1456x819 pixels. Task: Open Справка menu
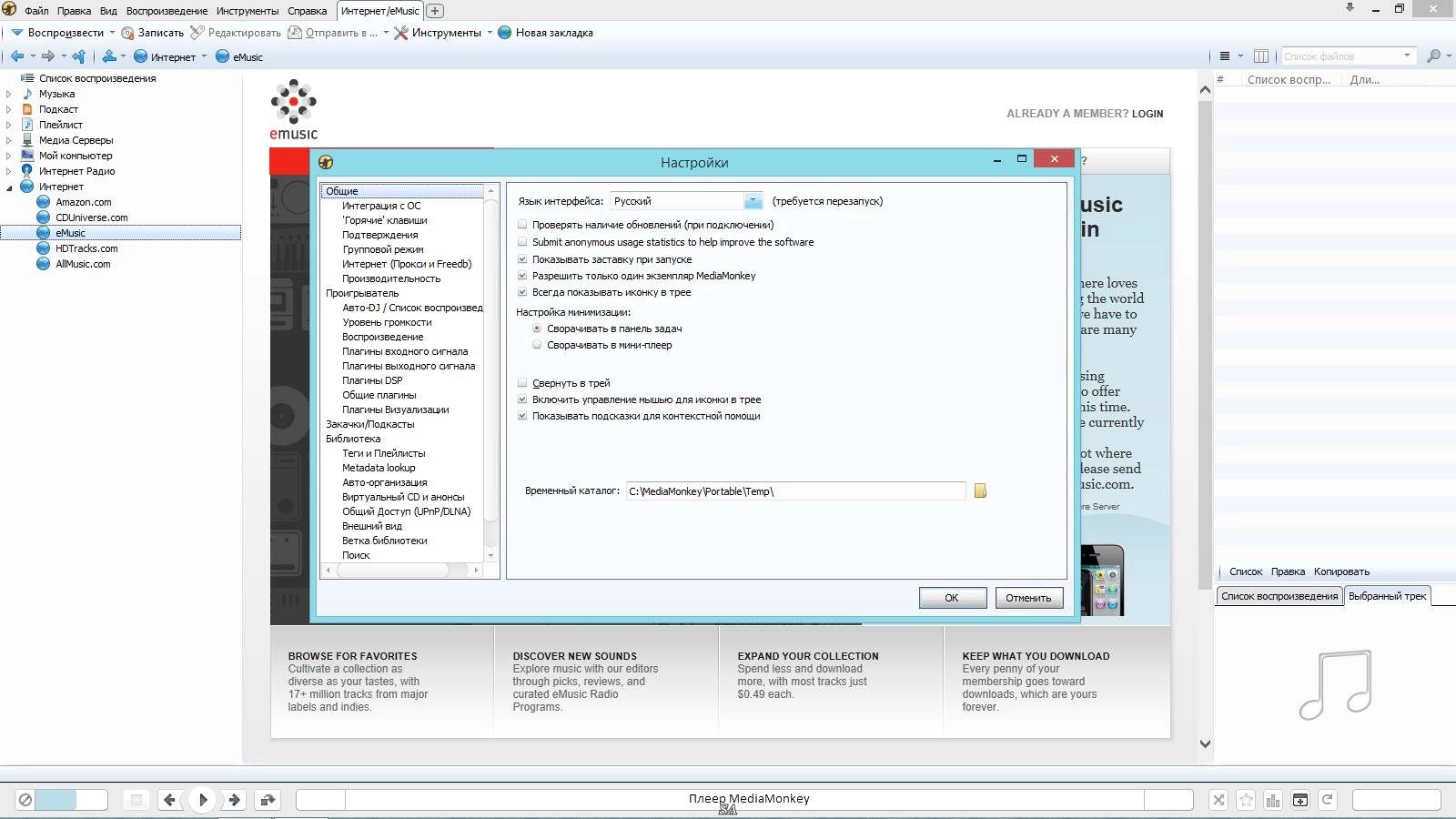307,11
